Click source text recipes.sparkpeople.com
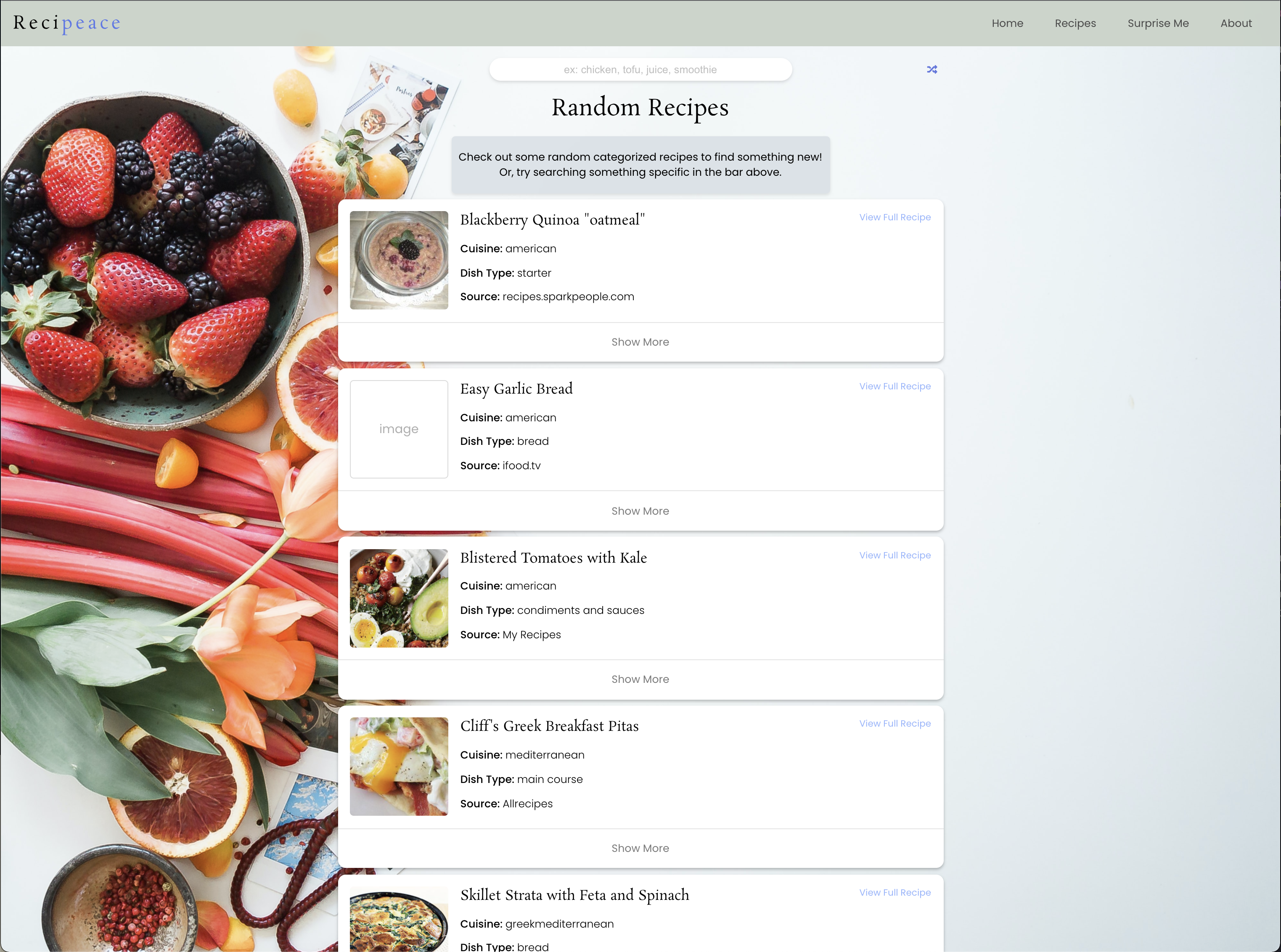Screen dimensions: 1281x952 [x=568, y=297]
